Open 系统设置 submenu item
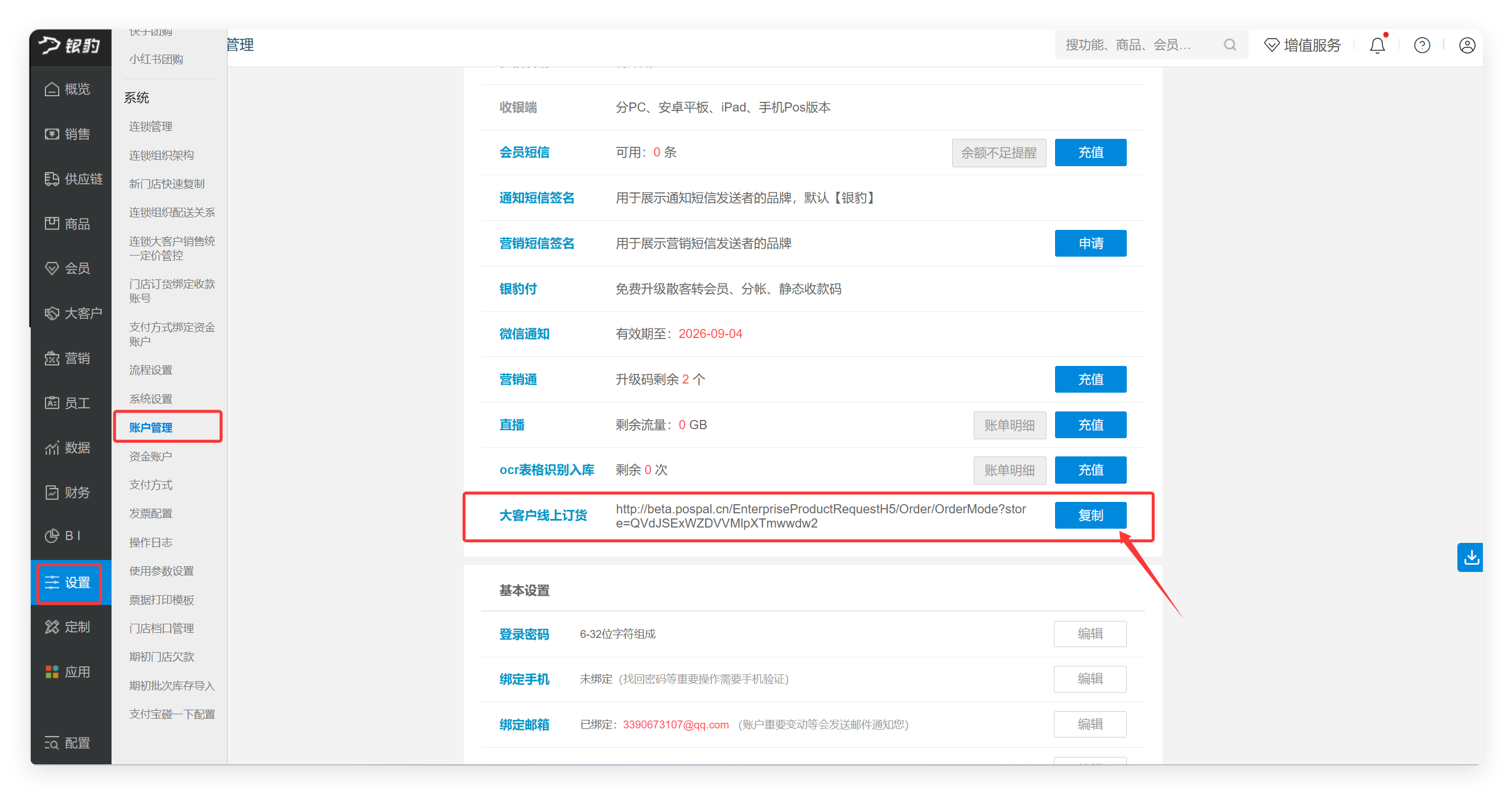 click(151, 399)
